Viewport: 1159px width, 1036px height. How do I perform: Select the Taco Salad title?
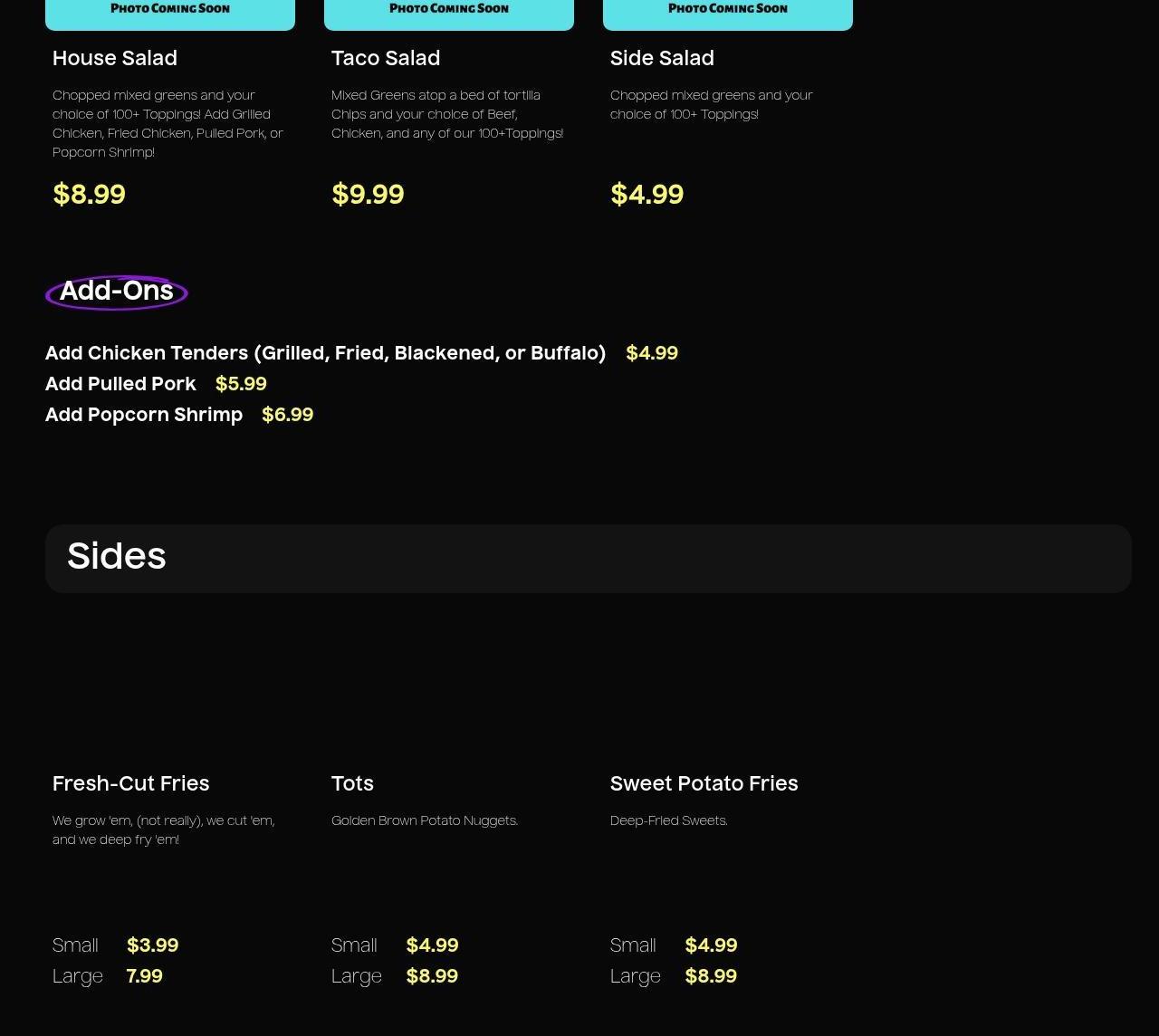pyautogui.click(x=386, y=59)
